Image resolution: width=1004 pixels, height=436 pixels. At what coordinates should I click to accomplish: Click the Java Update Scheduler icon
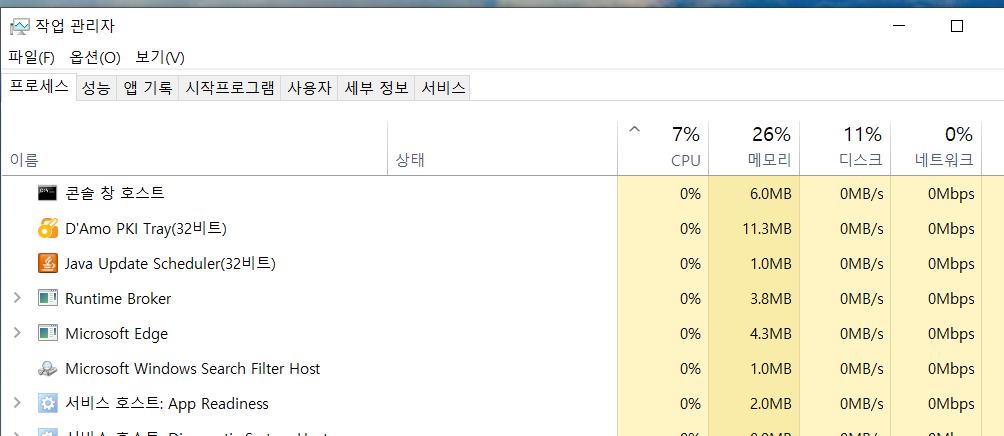coord(48,263)
